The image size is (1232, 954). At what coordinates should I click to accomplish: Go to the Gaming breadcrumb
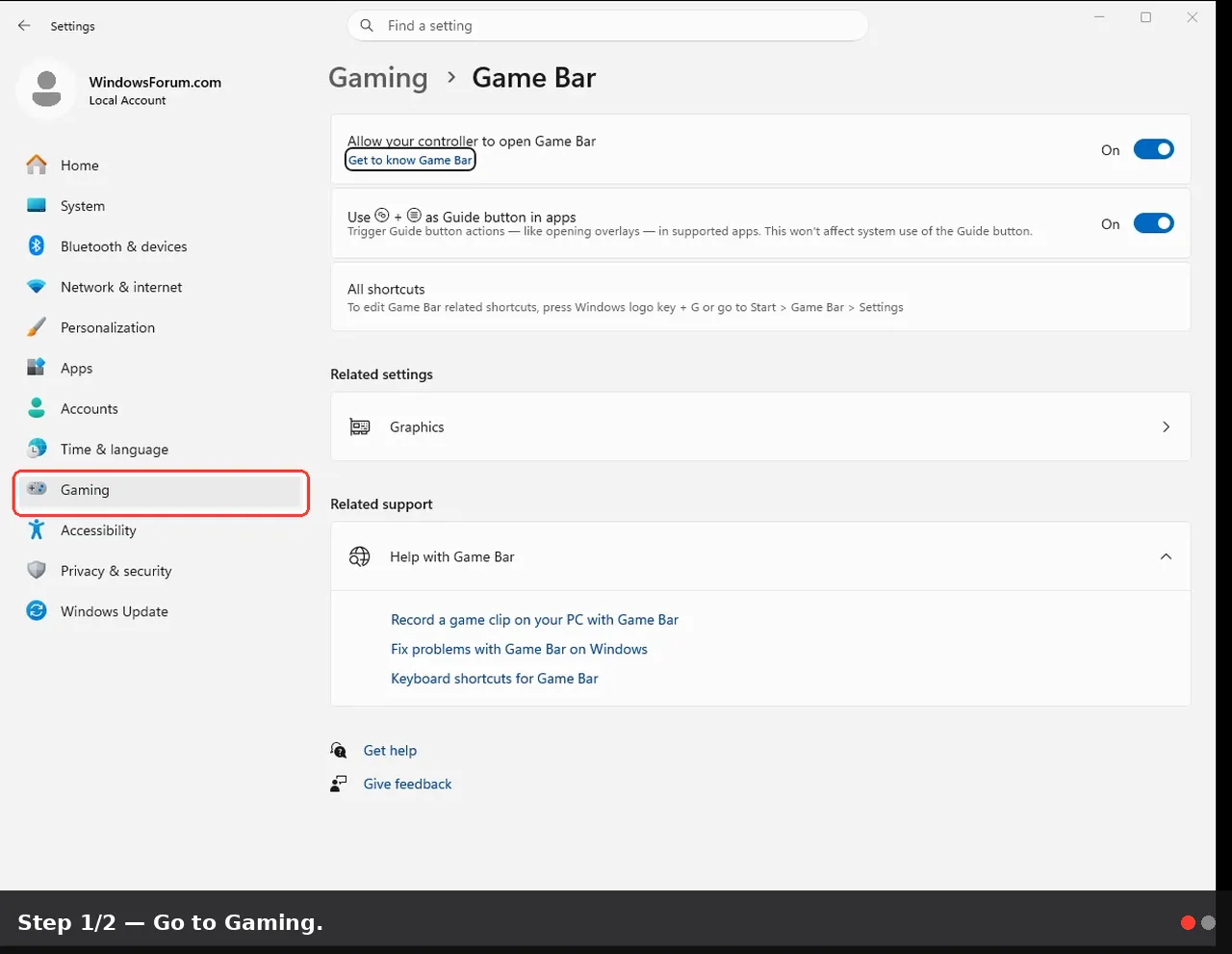tap(378, 78)
